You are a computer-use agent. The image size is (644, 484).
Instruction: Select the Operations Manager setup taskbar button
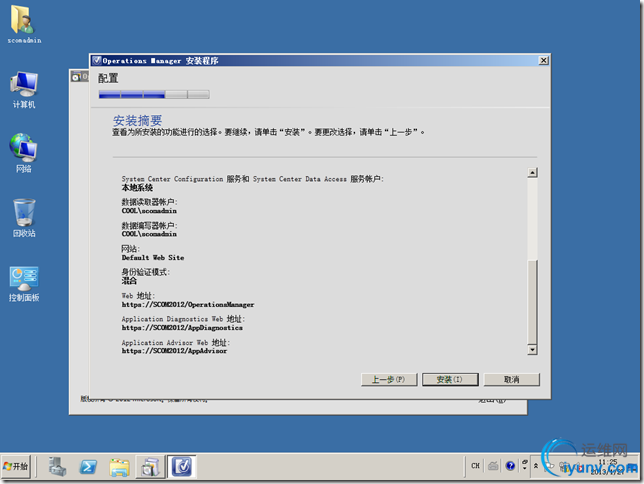click(x=182, y=467)
